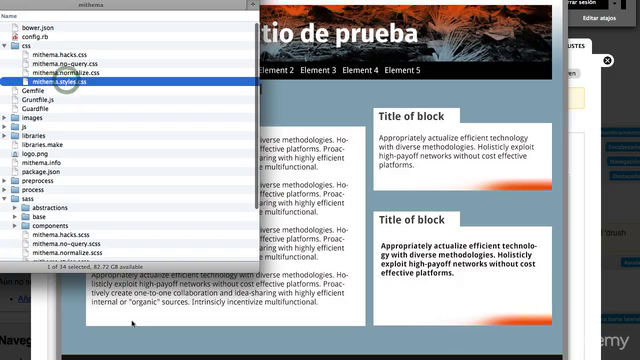Expand the components folder disclosure triangle

(15, 226)
